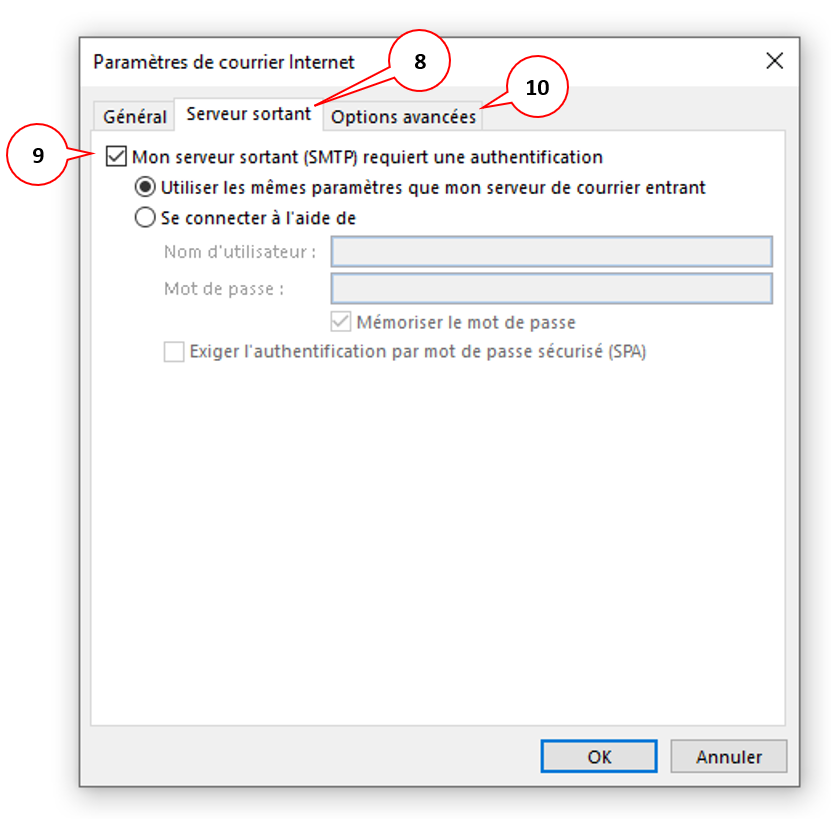Viewport: 831px width, 819px height.
Task: Close the dialog with the X button
Action: pos(775,61)
